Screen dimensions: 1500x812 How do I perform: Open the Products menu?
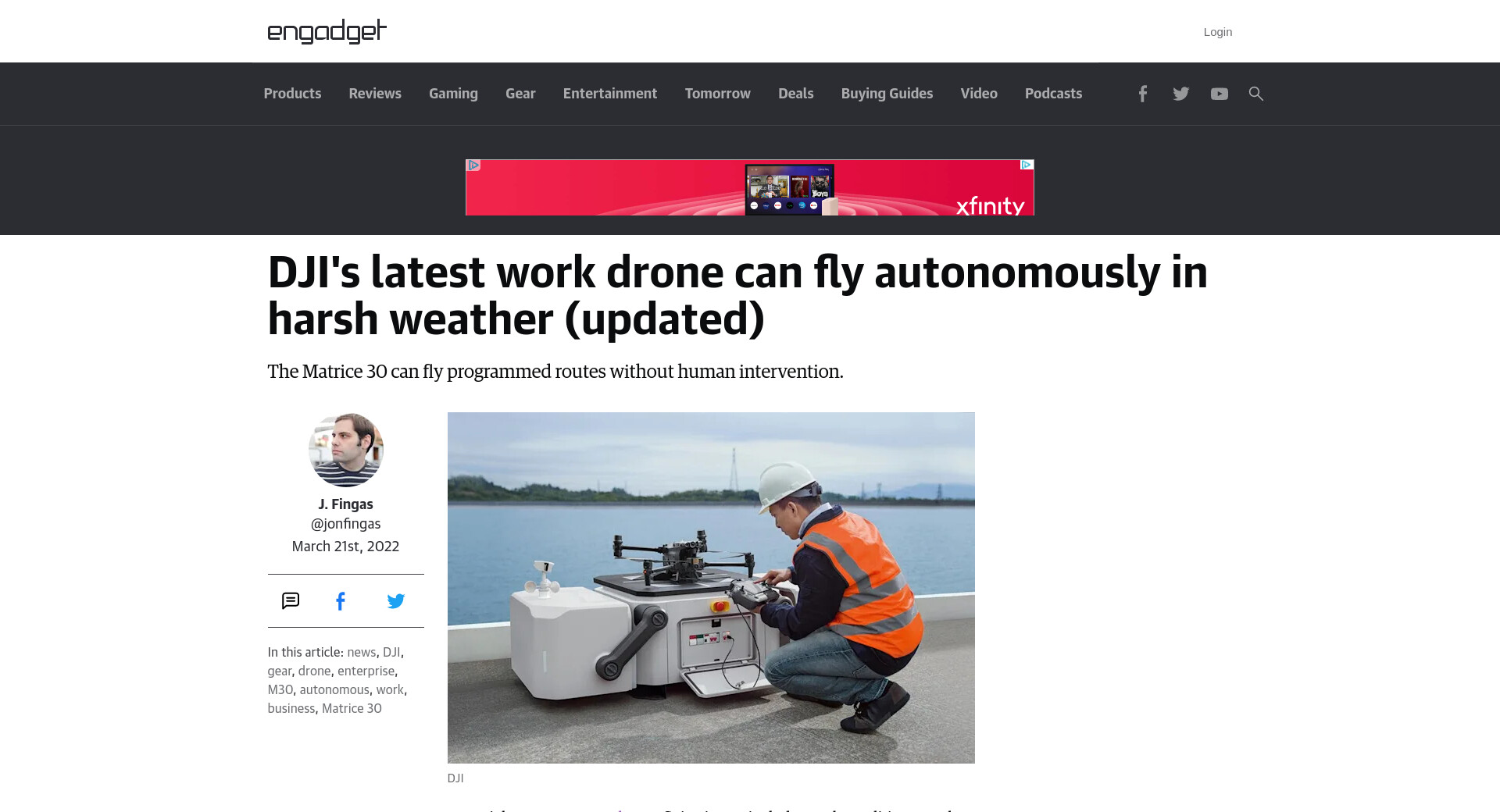pyautogui.click(x=292, y=94)
